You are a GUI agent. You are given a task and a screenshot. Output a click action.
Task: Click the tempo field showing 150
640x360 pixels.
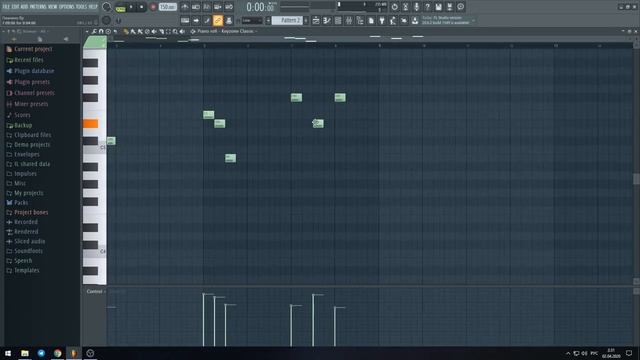(x=167, y=7)
